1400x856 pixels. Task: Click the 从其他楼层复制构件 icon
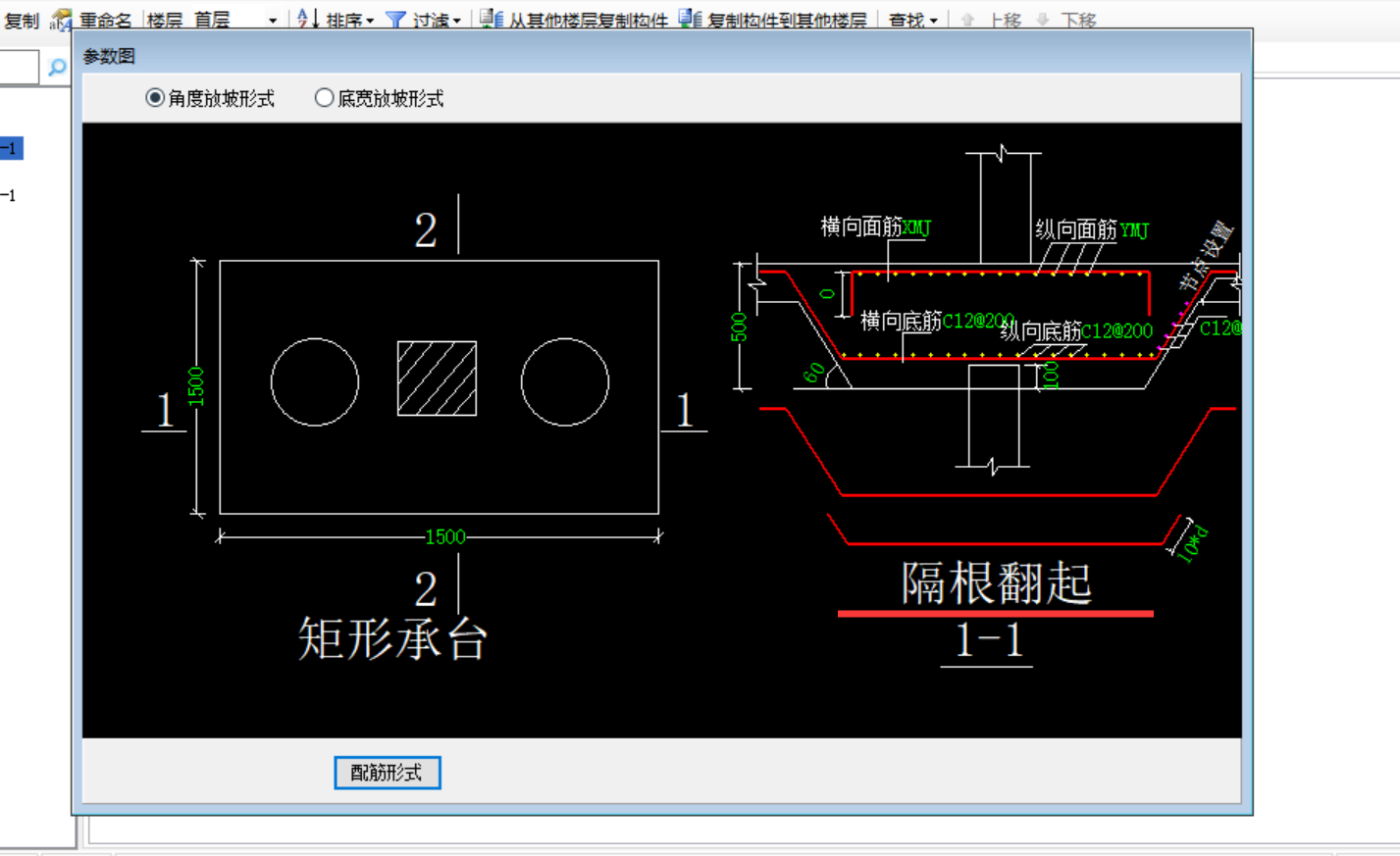492,19
